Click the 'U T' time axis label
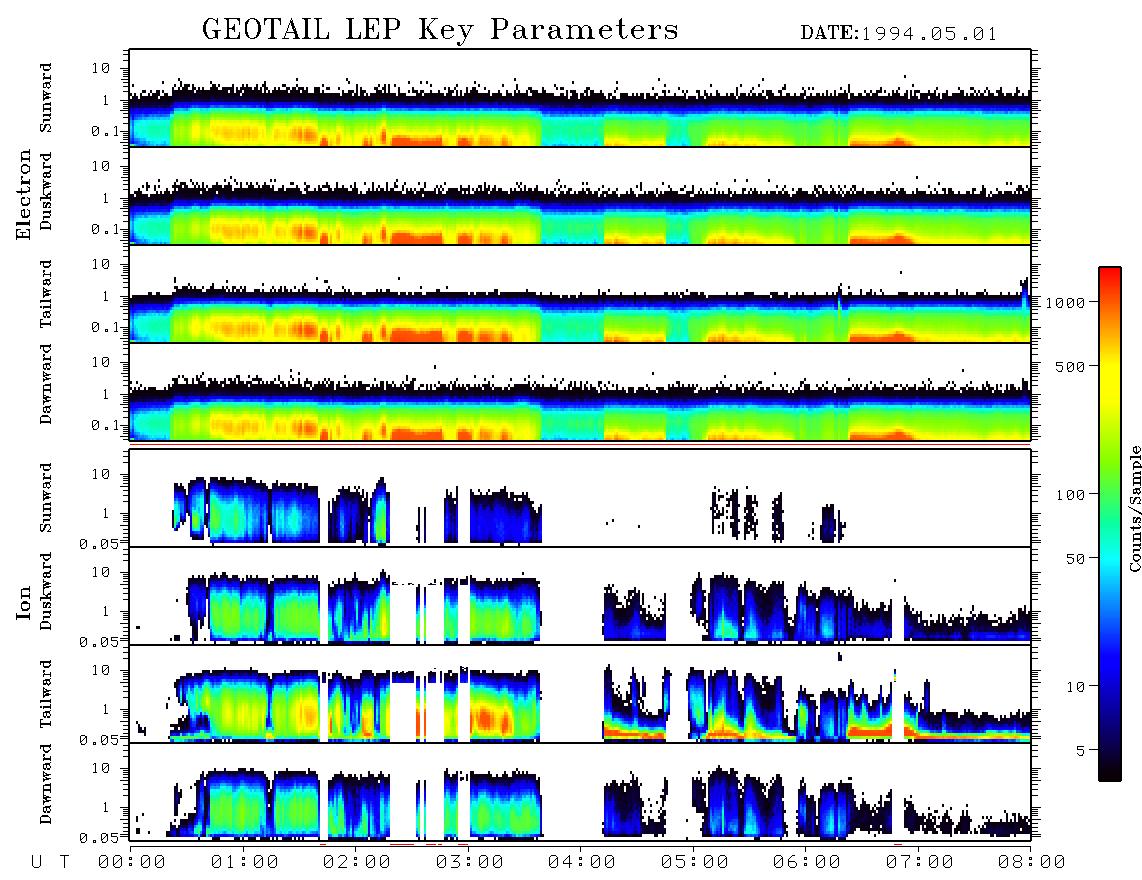 (x=50, y=863)
